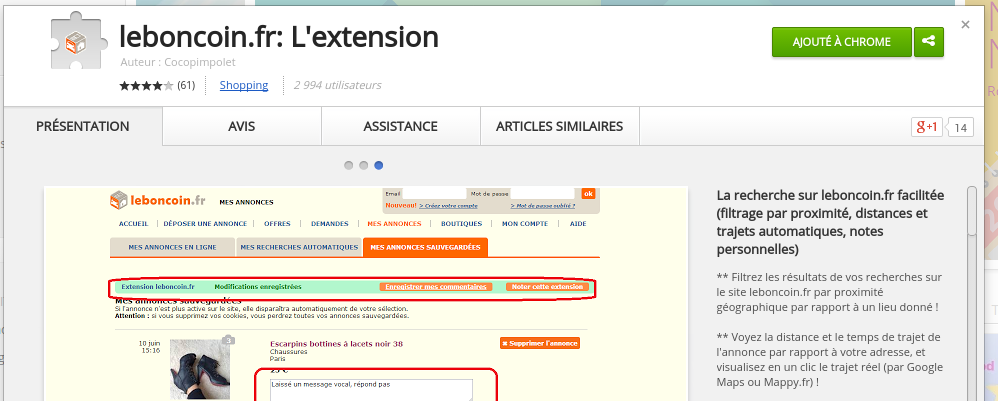Click the +1 count bubble showing 14
Viewport: 998px width, 401px height.
[960, 127]
